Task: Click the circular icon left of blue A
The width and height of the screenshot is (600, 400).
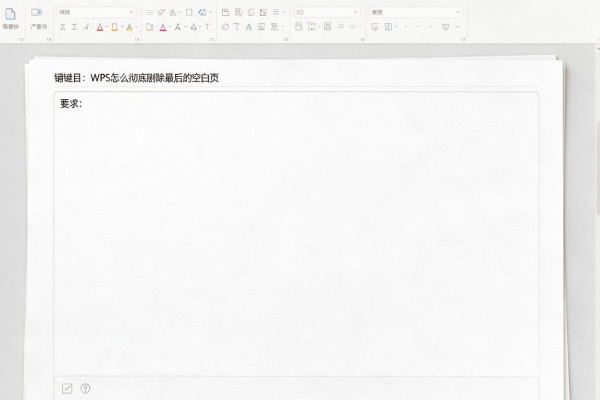Action: coord(225,27)
